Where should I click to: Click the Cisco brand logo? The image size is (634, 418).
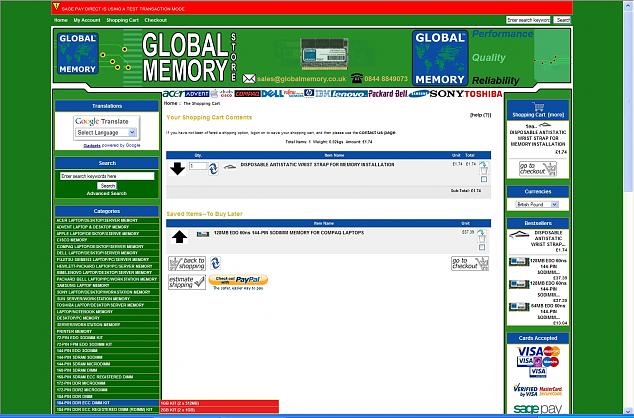[226, 94]
